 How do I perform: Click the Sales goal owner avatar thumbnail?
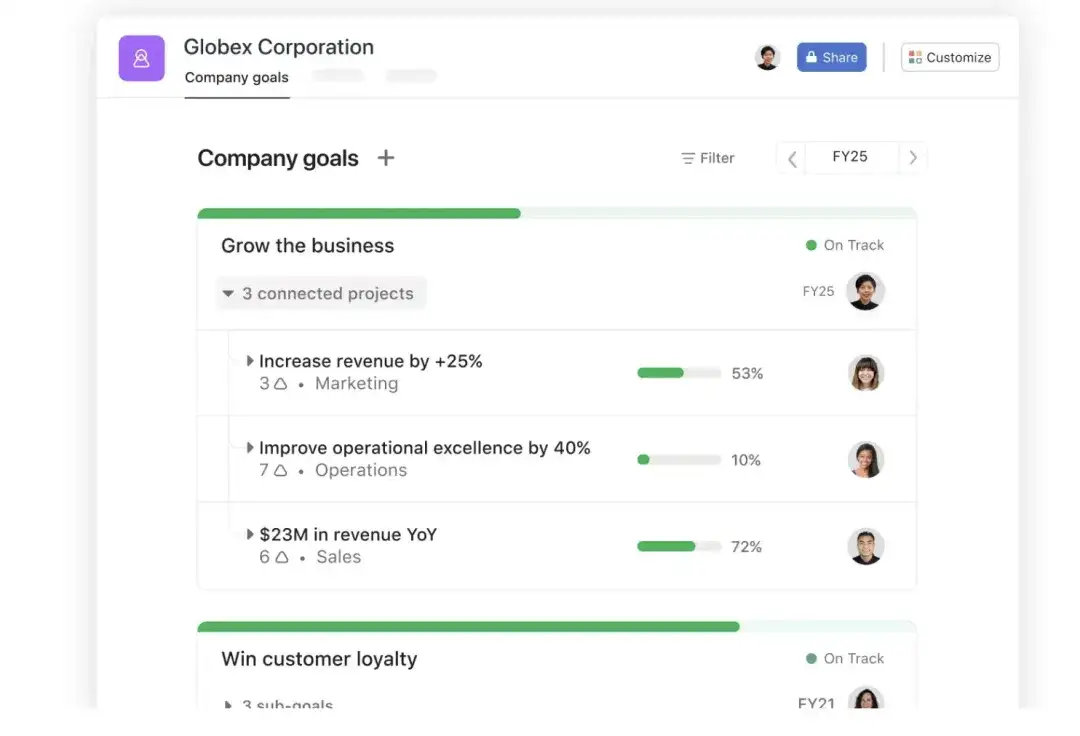click(866, 546)
